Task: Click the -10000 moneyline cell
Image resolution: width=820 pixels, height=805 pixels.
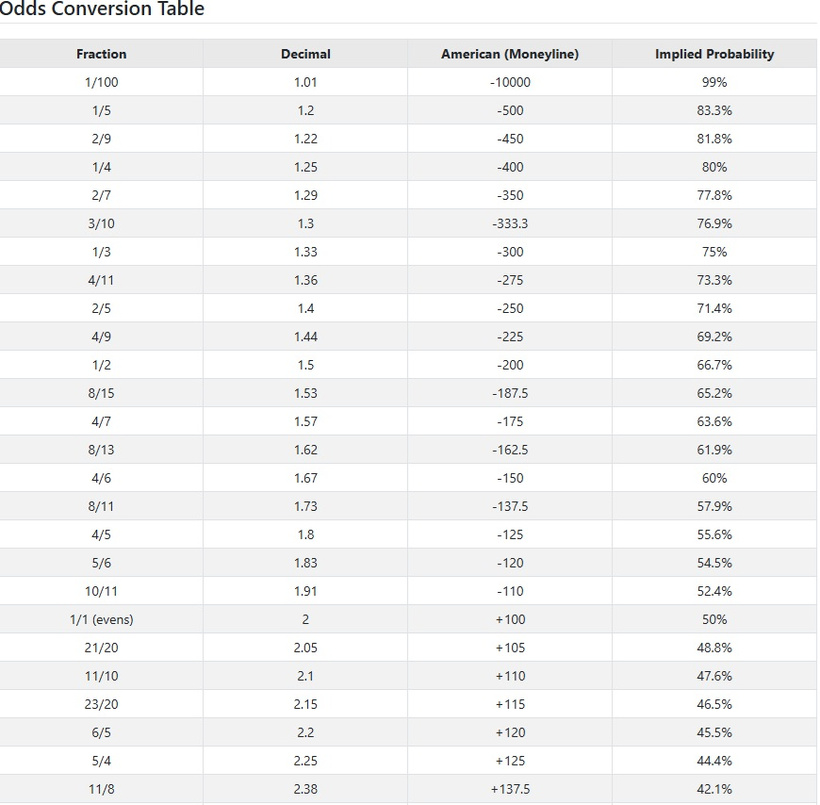Action: coord(510,82)
